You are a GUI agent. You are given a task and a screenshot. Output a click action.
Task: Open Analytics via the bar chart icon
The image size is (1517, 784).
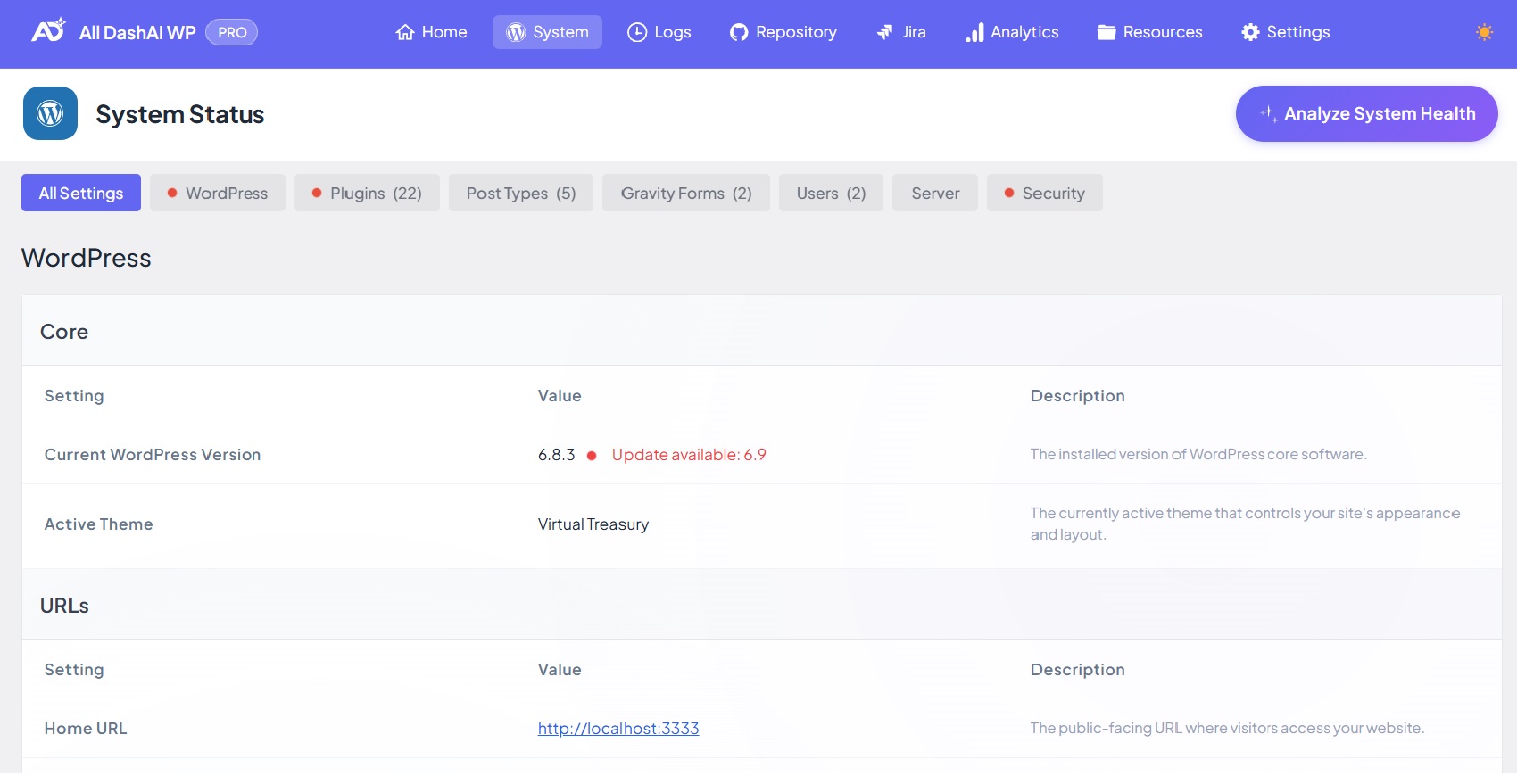pyautogui.click(x=974, y=32)
